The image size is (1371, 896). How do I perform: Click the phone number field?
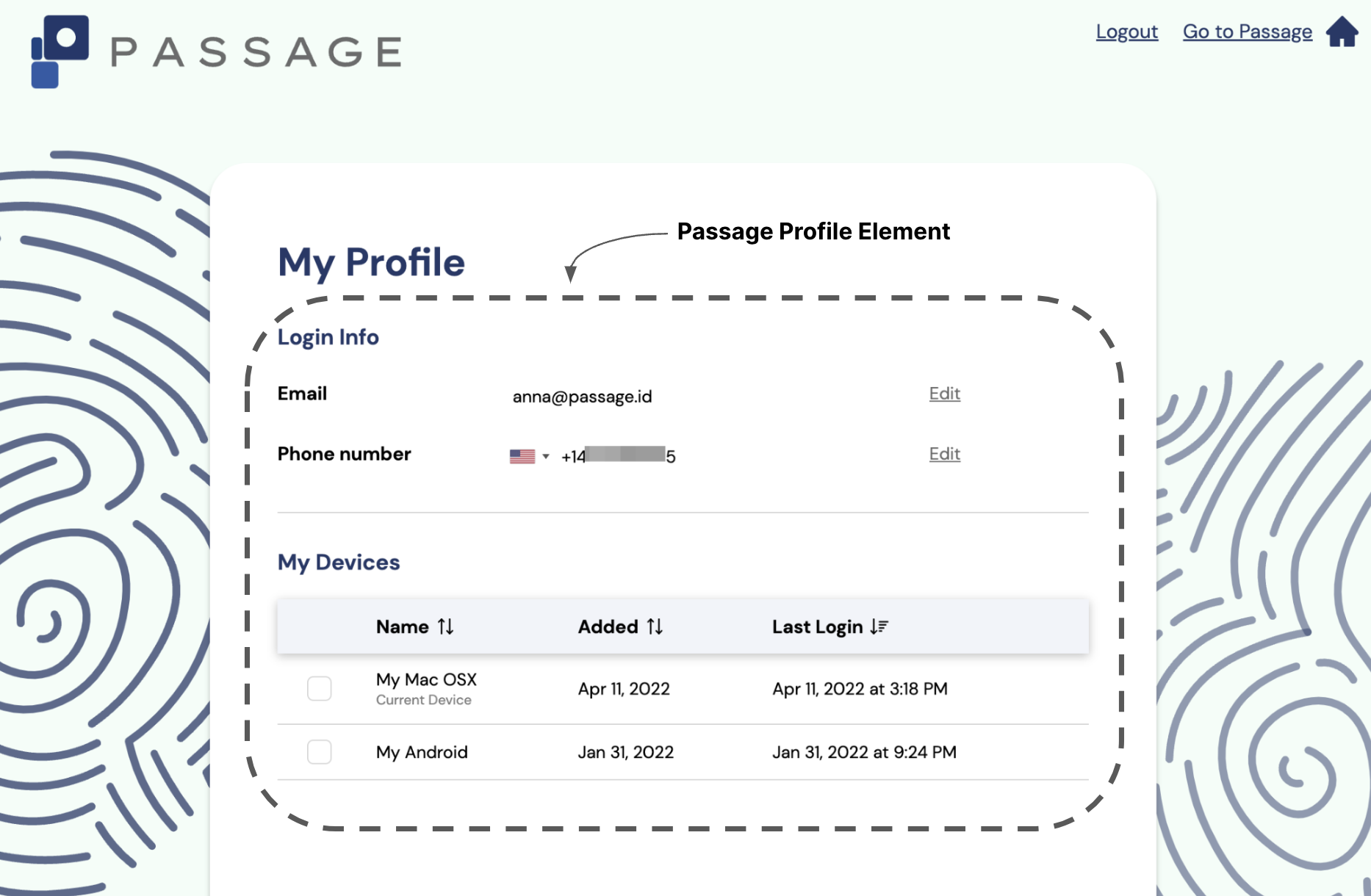(619, 456)
